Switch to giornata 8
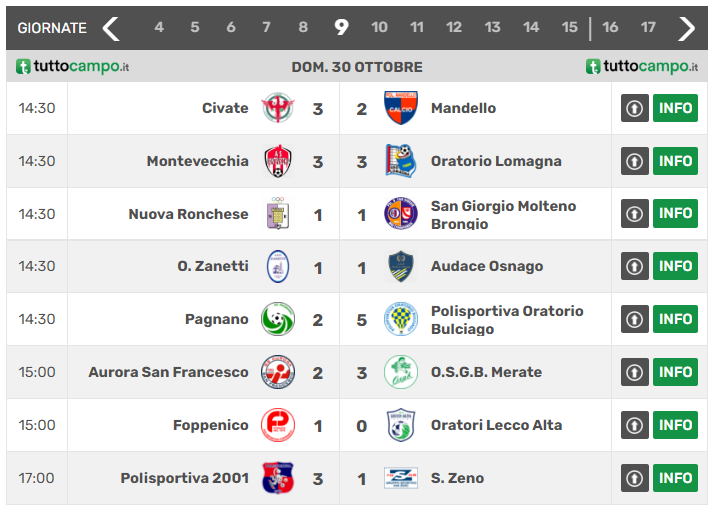The image size is (712, 507). (x=303, y=28)
